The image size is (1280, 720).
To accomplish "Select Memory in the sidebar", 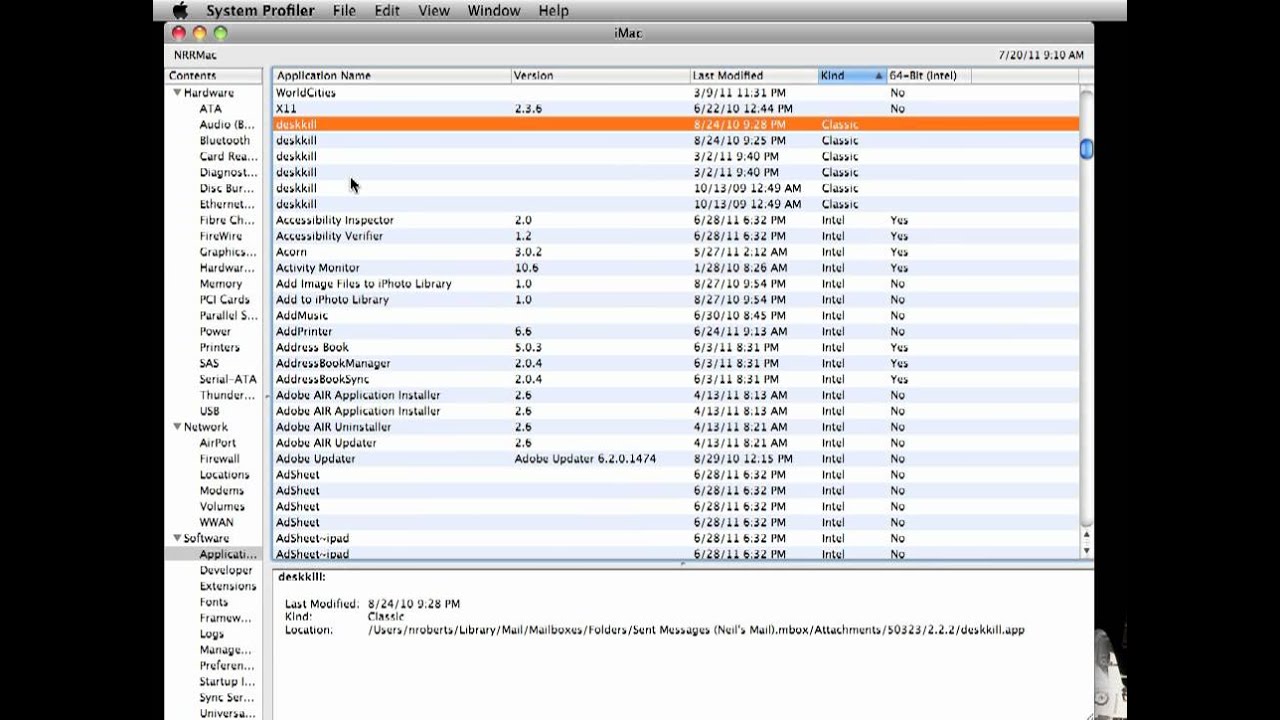I will point(220,283).
